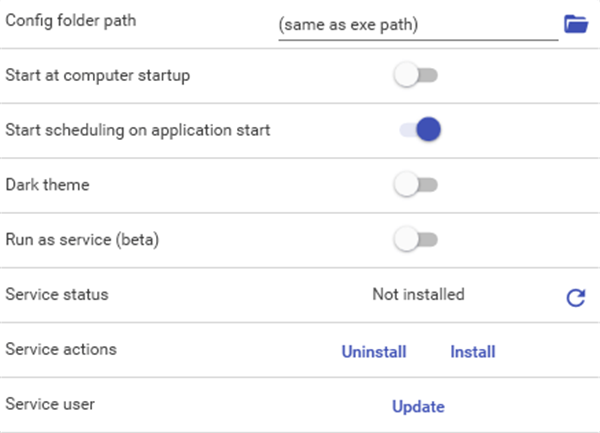Refresh the service status
This screenshot has height=433, width=600.
point(575,297)
